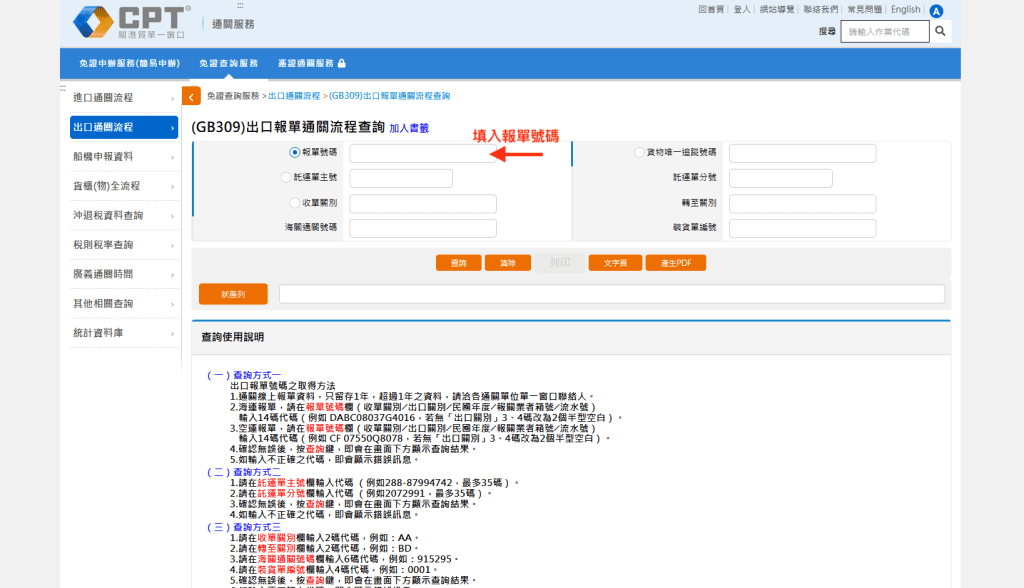
Task: Open the 免證查詢服務 tab
Action: click(x=229, y=63)
